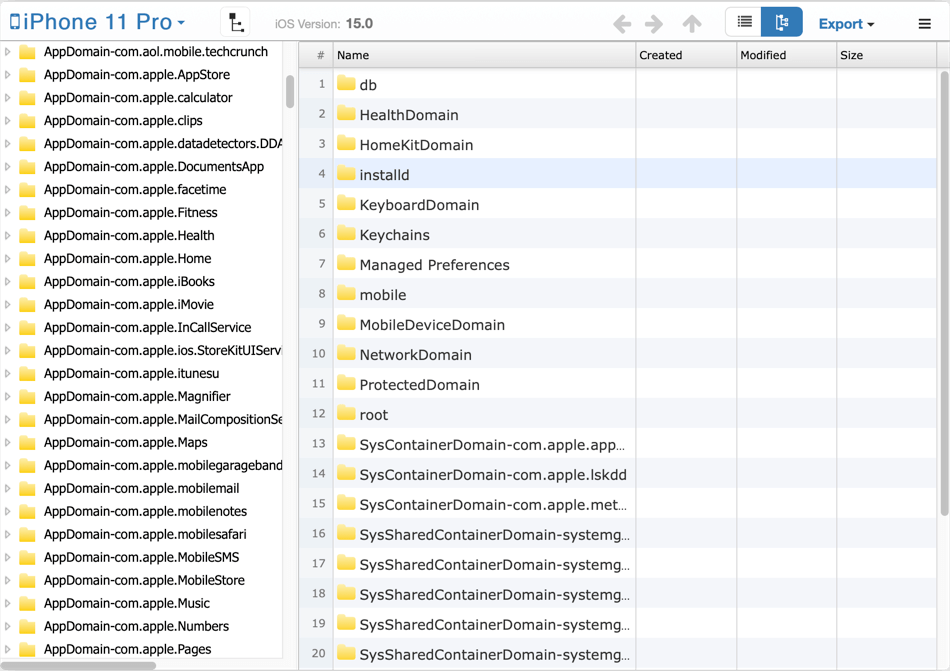Select AppDomain-com.apple.Fitness in tree
This screenshot has width=950, height=671.
[x=130, y=213]
